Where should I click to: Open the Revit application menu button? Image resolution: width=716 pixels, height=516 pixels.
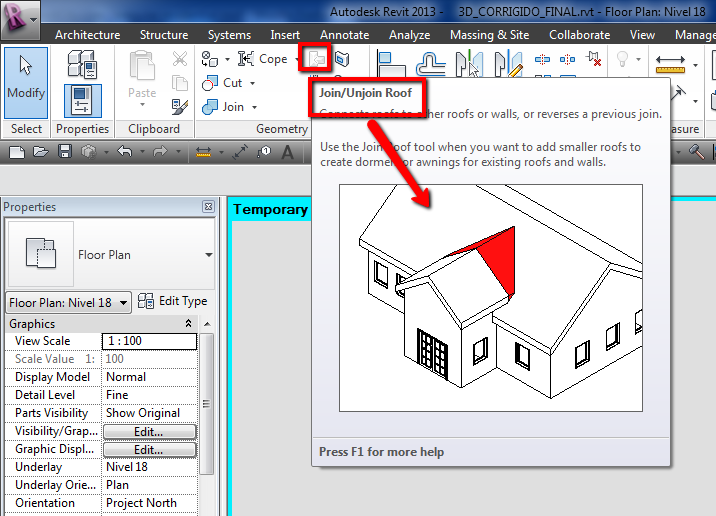20,20
